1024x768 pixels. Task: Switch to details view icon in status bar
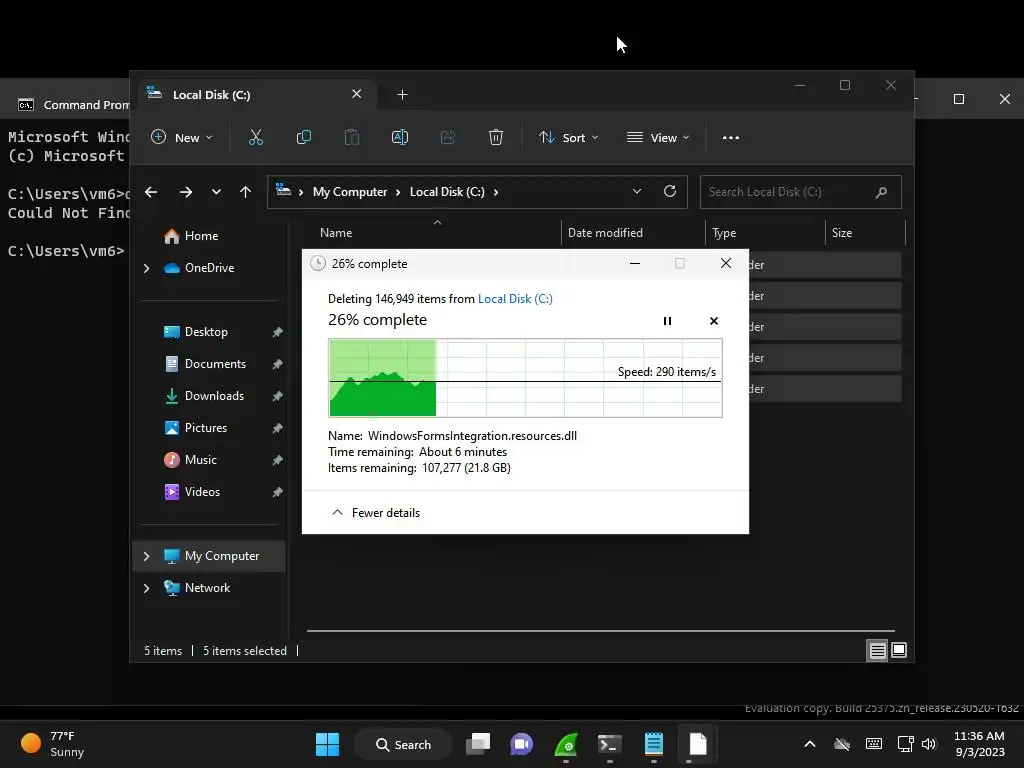pos(877,650)
